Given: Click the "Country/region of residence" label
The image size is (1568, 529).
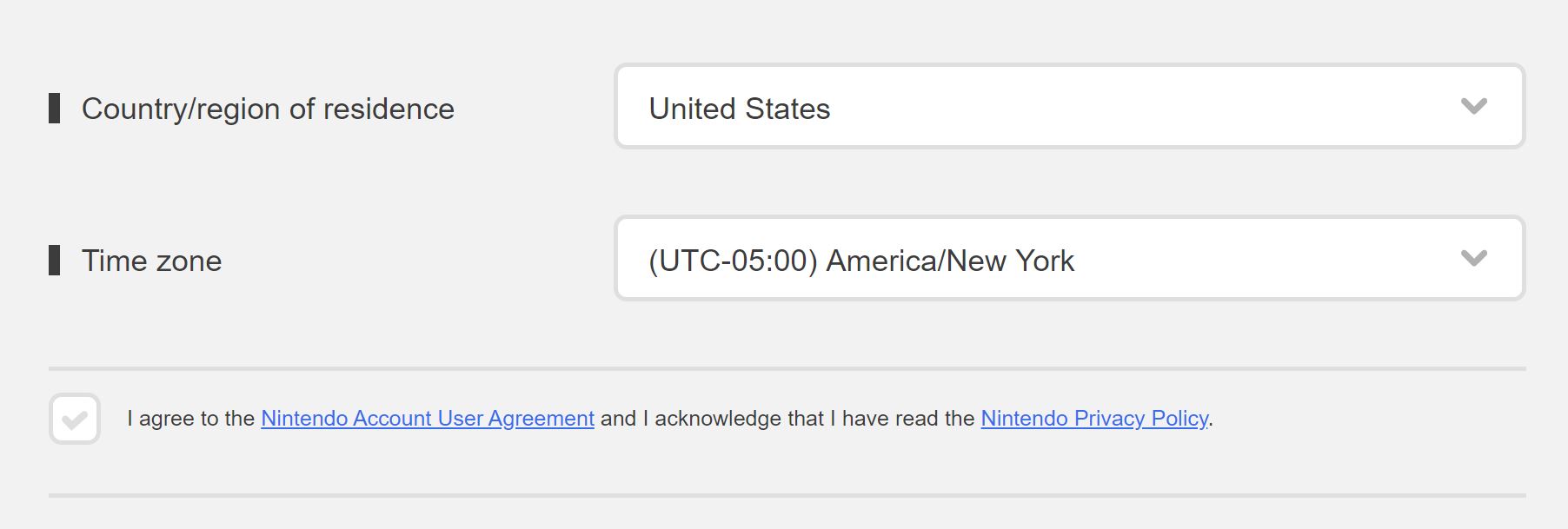Looking at the screenshot, I should pyautogui.click(x=268, y=109).
